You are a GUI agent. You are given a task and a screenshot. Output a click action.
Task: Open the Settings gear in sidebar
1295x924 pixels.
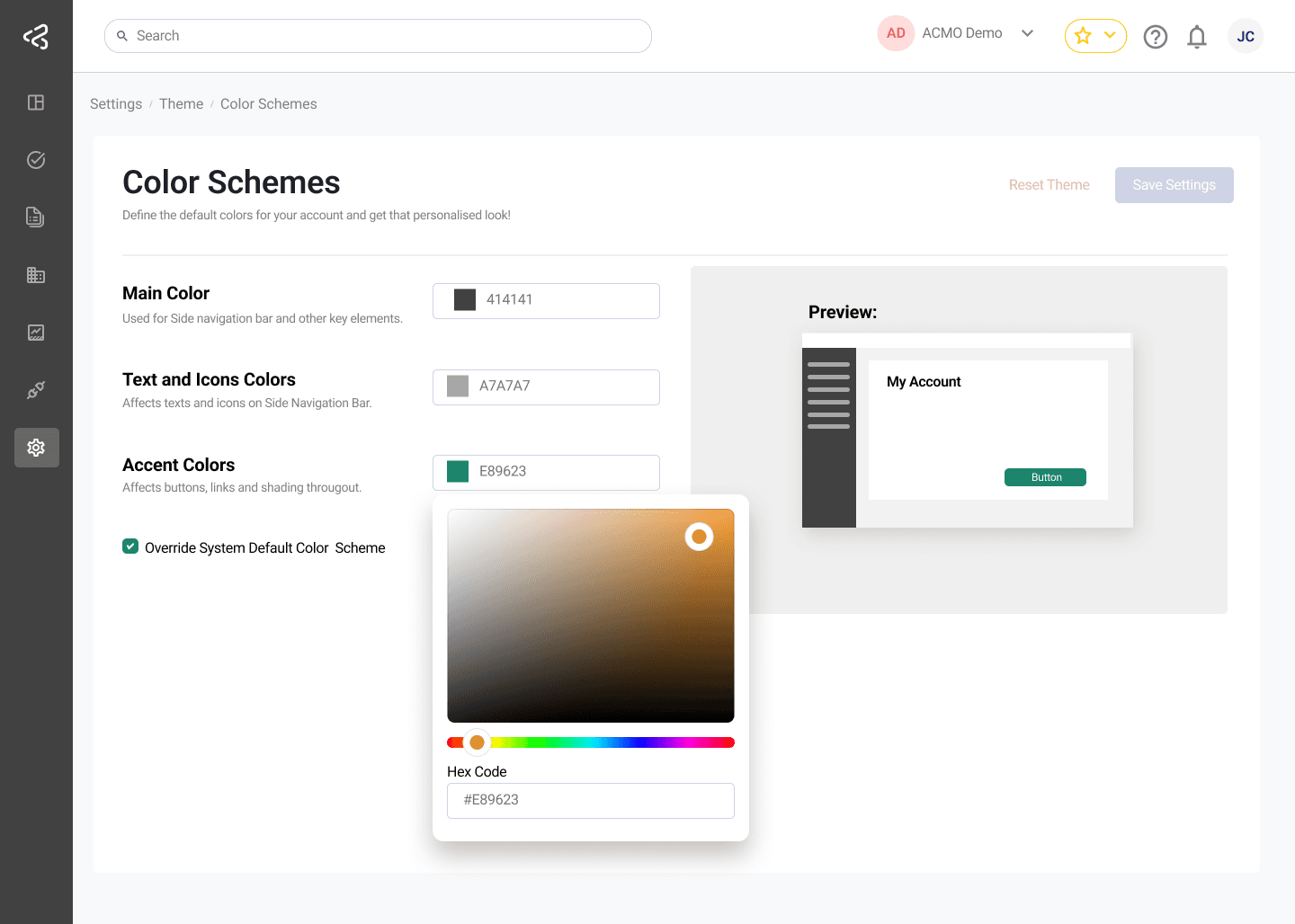(36, 447)
